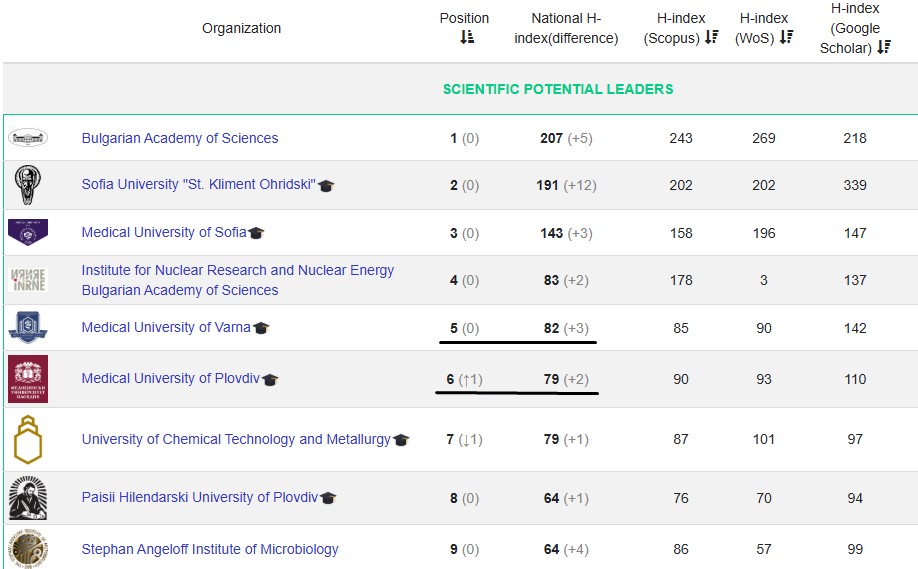The image size is (918, 569).
Task: Select National H-index value 64 (+4)
Action: pos(566,549)
